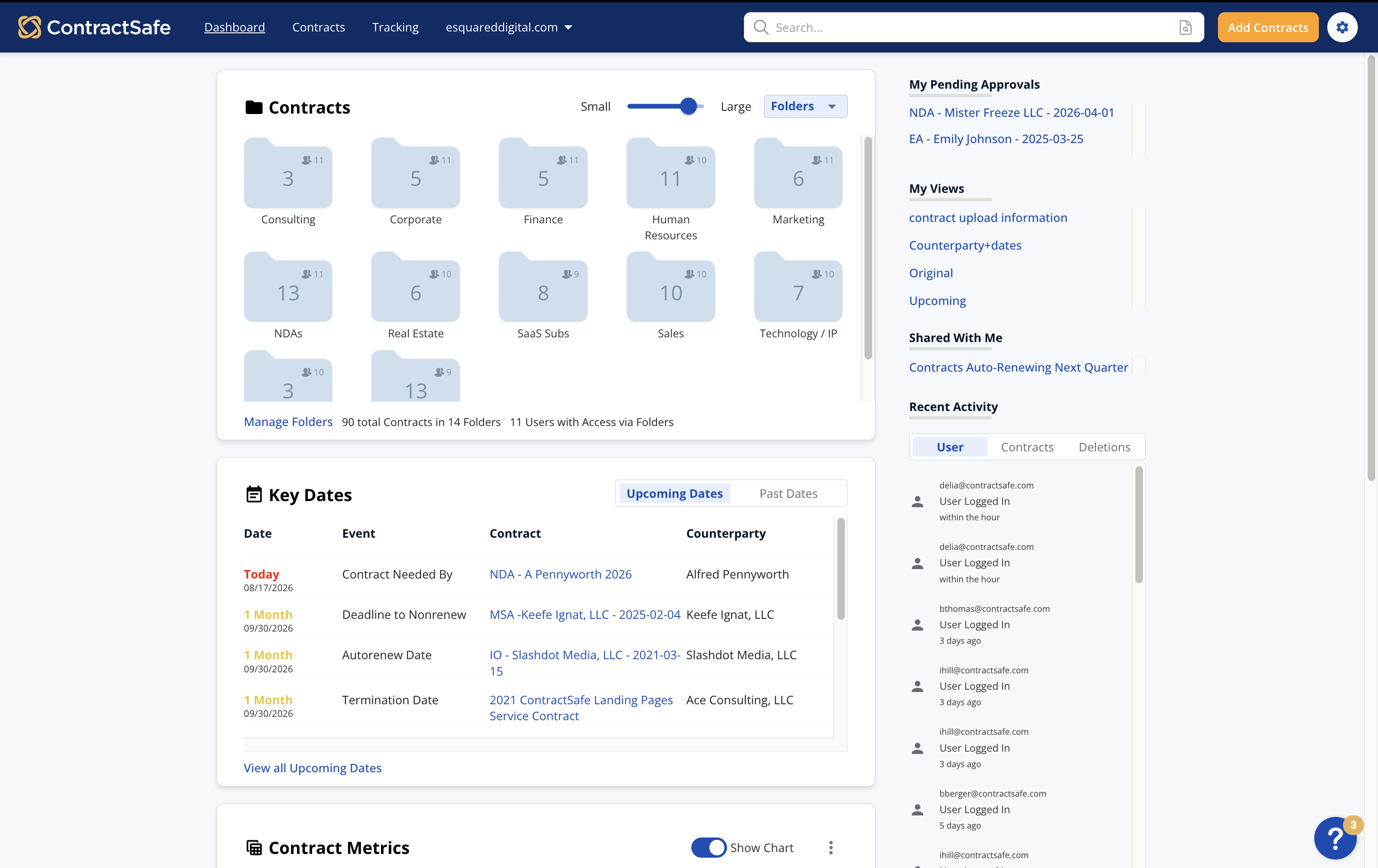Click the Contracts folder panel scrollbar
Screen dimensions: 1378x868
(x=868, y=248)
